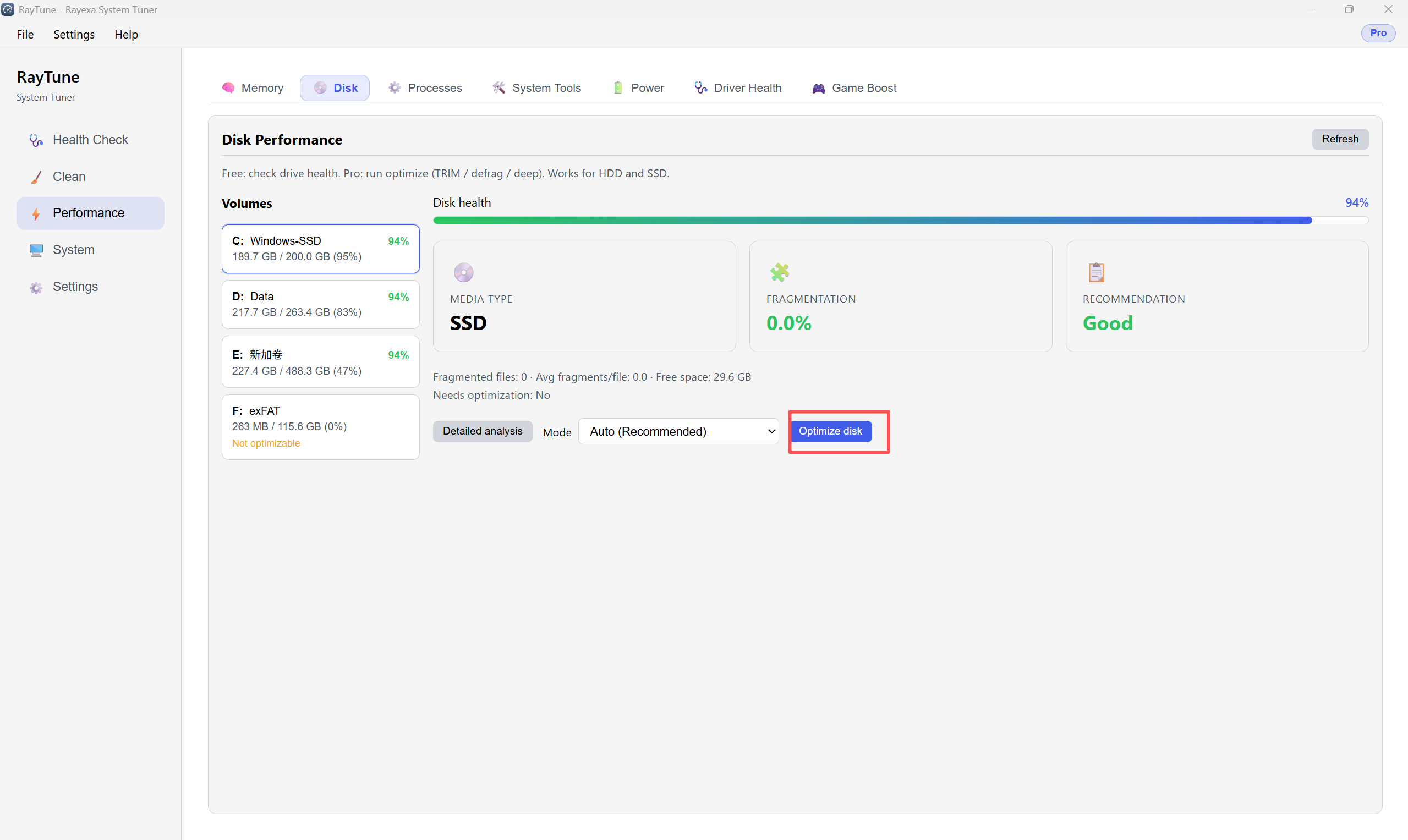Screen dimensions: 1408x840
Task: Click the RayTune app icon in title bar
Action: tap(8, 9)
